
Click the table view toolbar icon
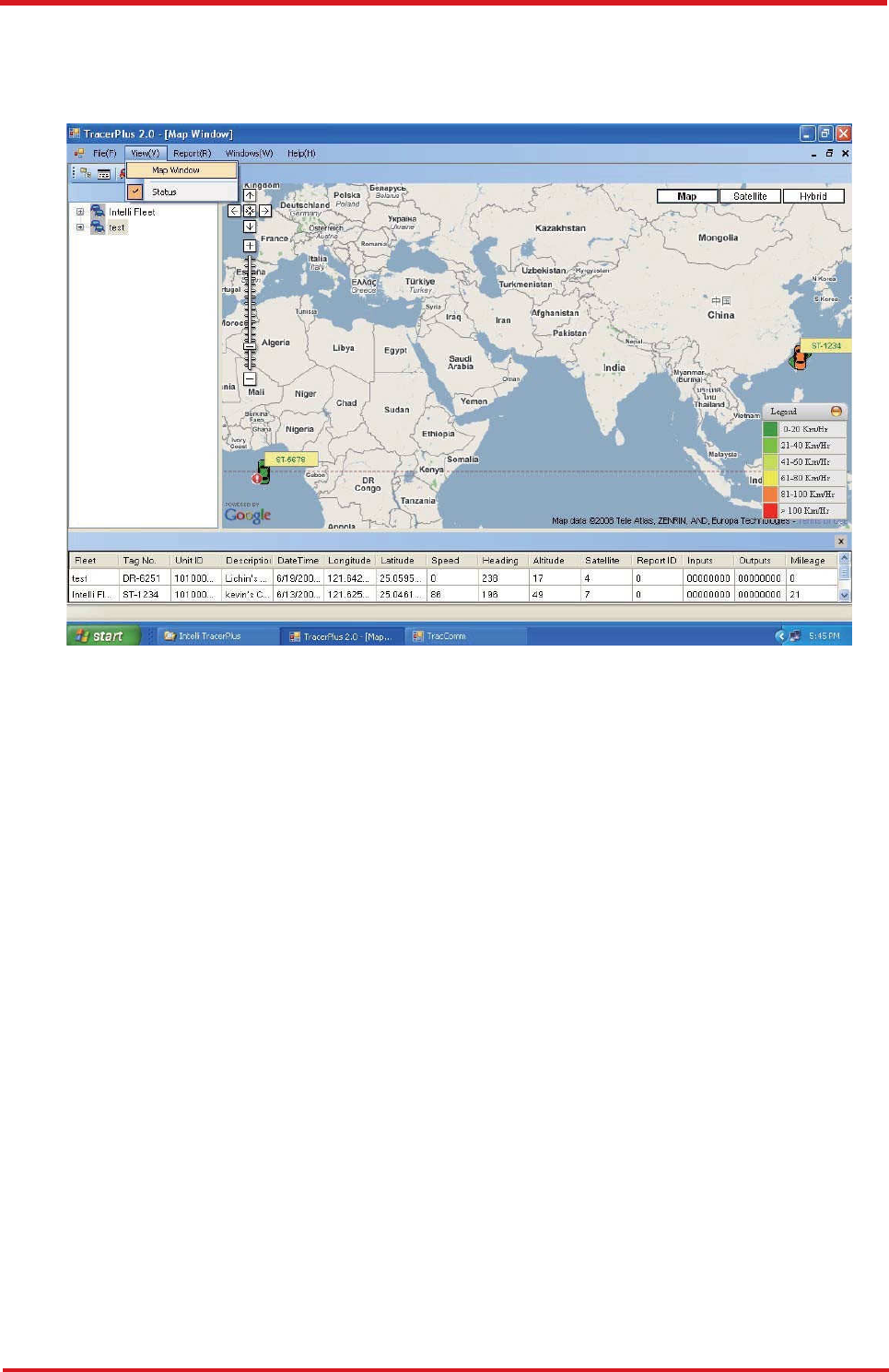[x=104, y=173]
